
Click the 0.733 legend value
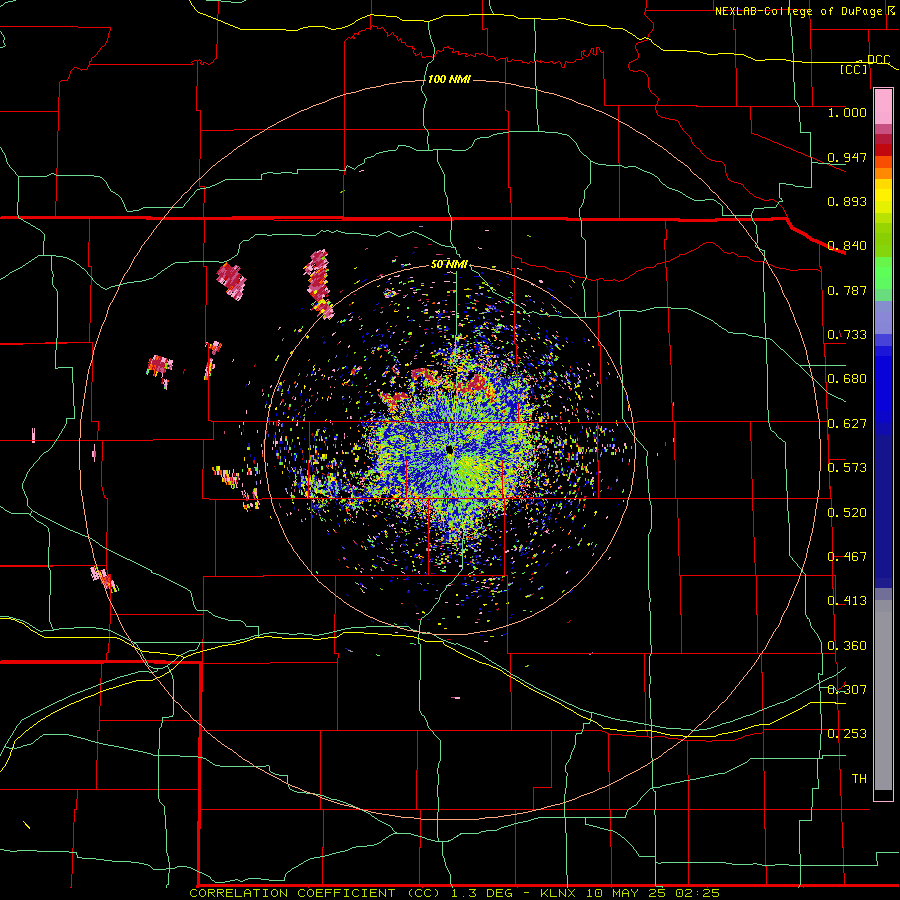(847, 335)
